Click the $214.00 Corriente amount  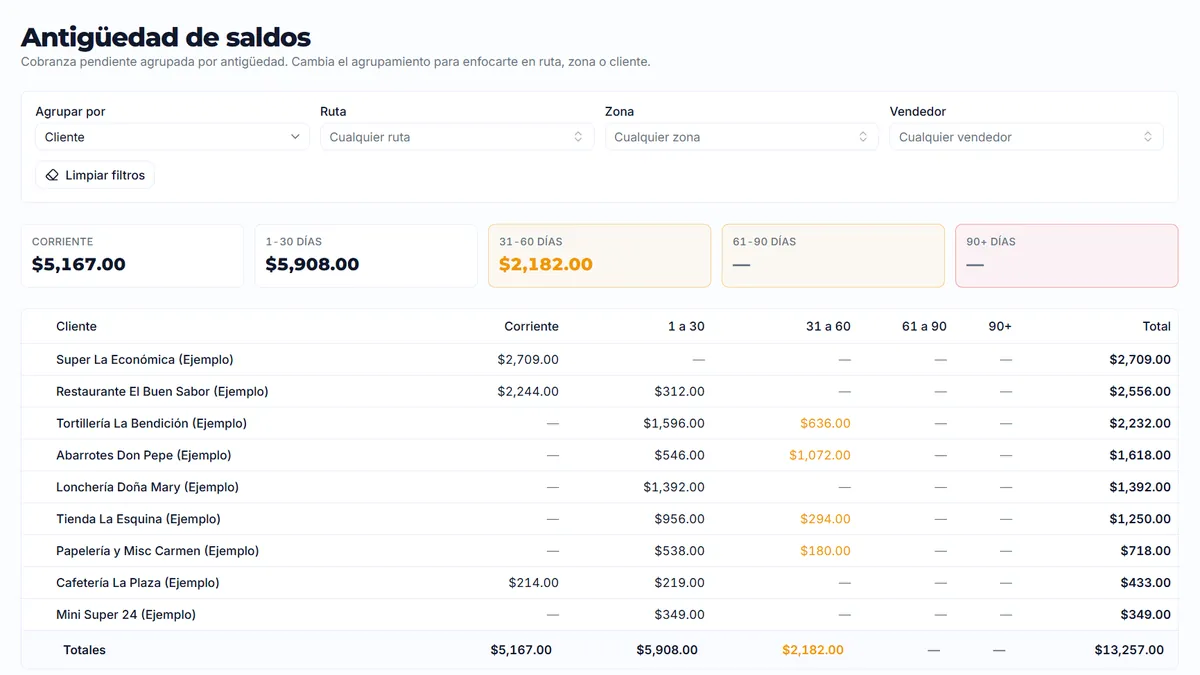[x=534, y=583]
